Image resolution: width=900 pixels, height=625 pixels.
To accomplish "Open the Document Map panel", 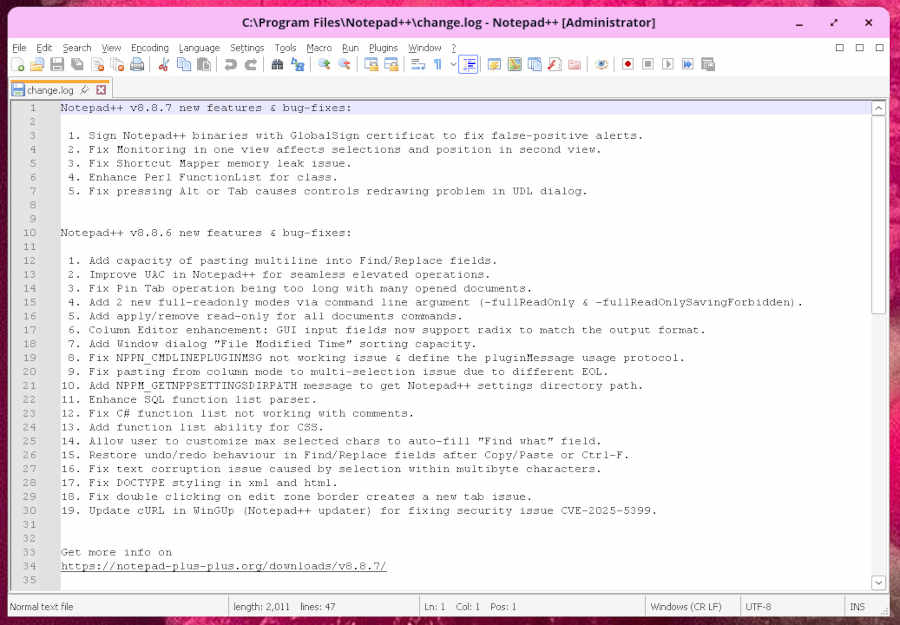I will pyautogui.click(x=515, y=63).
